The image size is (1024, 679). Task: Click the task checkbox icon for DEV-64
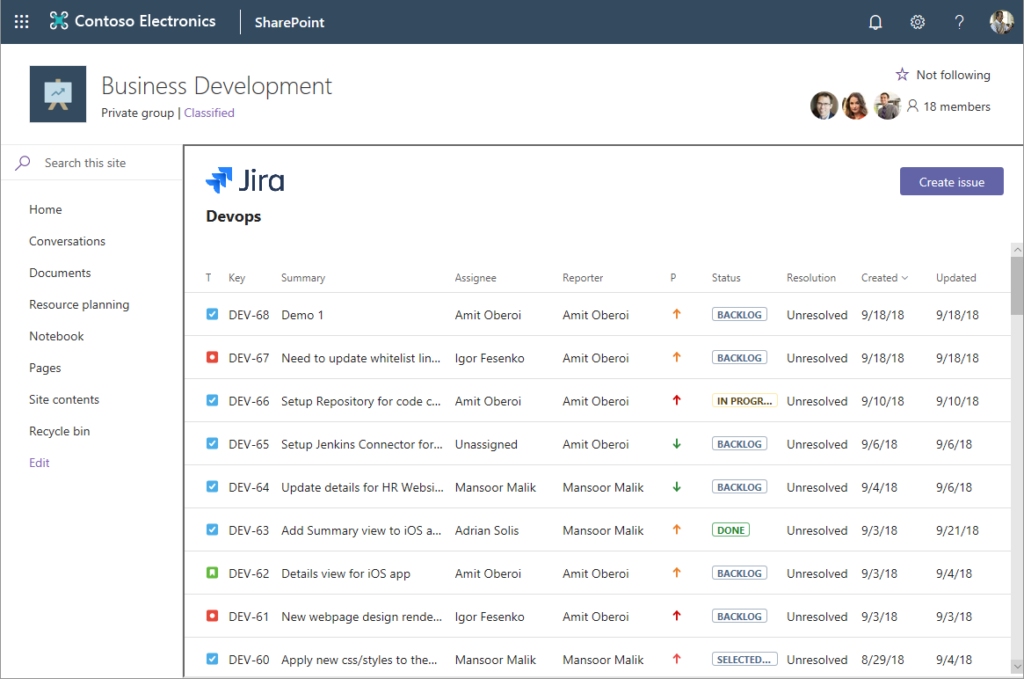click(x=212, y=487)
